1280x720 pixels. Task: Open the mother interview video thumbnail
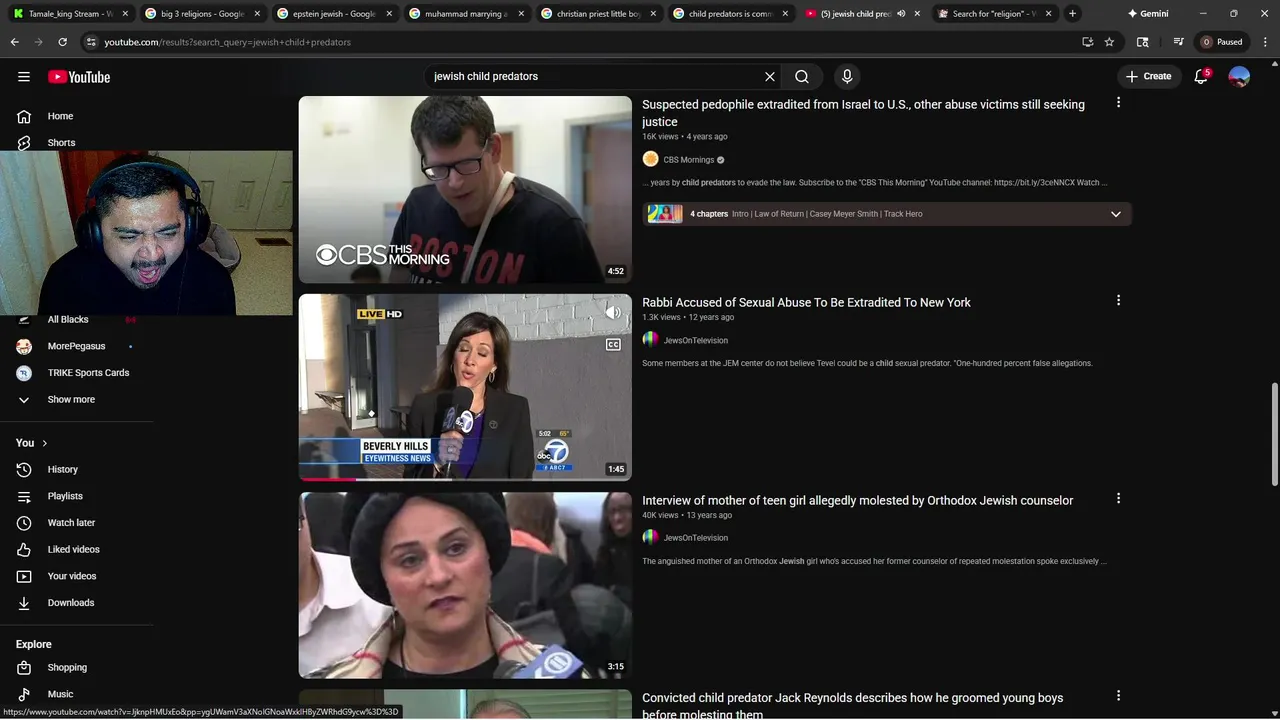pos(465,585)
